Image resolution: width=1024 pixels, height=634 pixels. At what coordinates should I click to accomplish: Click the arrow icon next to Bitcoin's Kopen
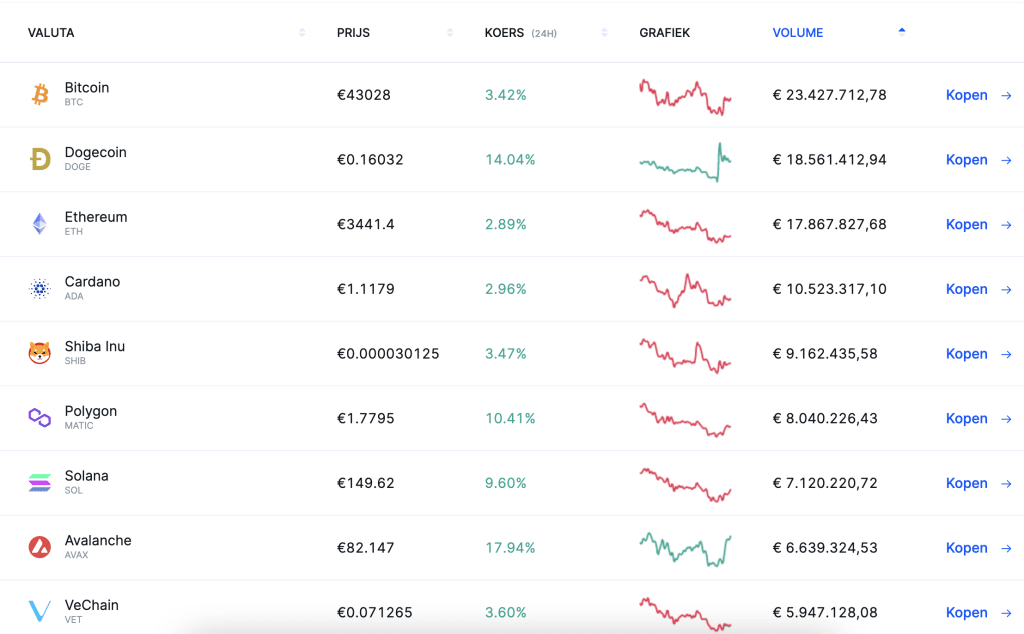1006,95
